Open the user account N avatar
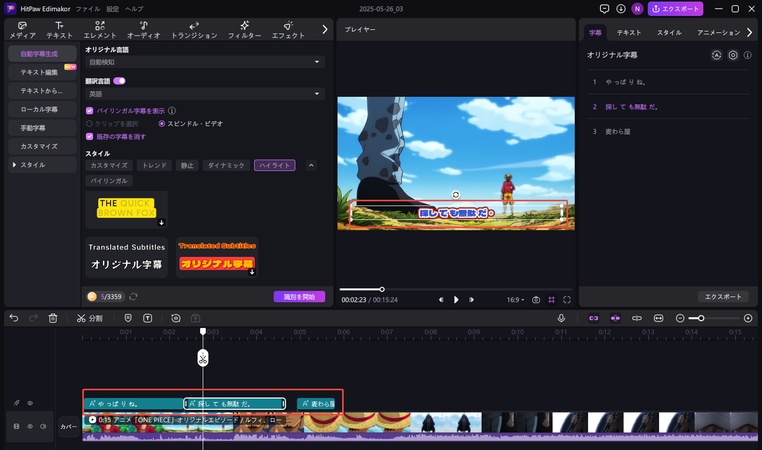 point(637,9)
